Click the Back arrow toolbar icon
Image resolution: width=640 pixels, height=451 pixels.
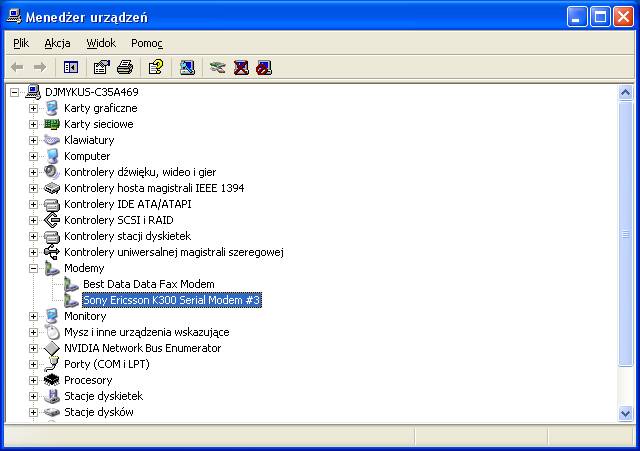(x=17, y=67)
